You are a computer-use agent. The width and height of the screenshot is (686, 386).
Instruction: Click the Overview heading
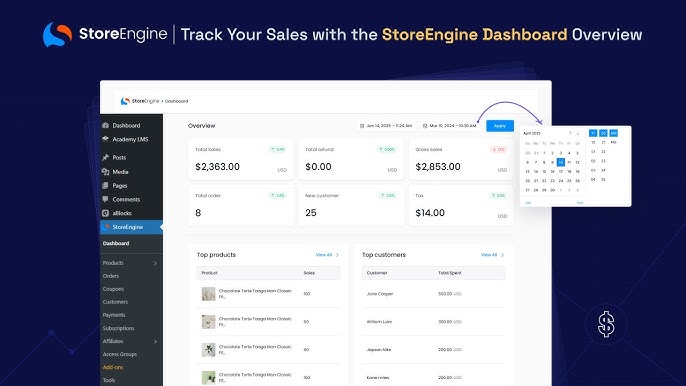click(201, 126)
